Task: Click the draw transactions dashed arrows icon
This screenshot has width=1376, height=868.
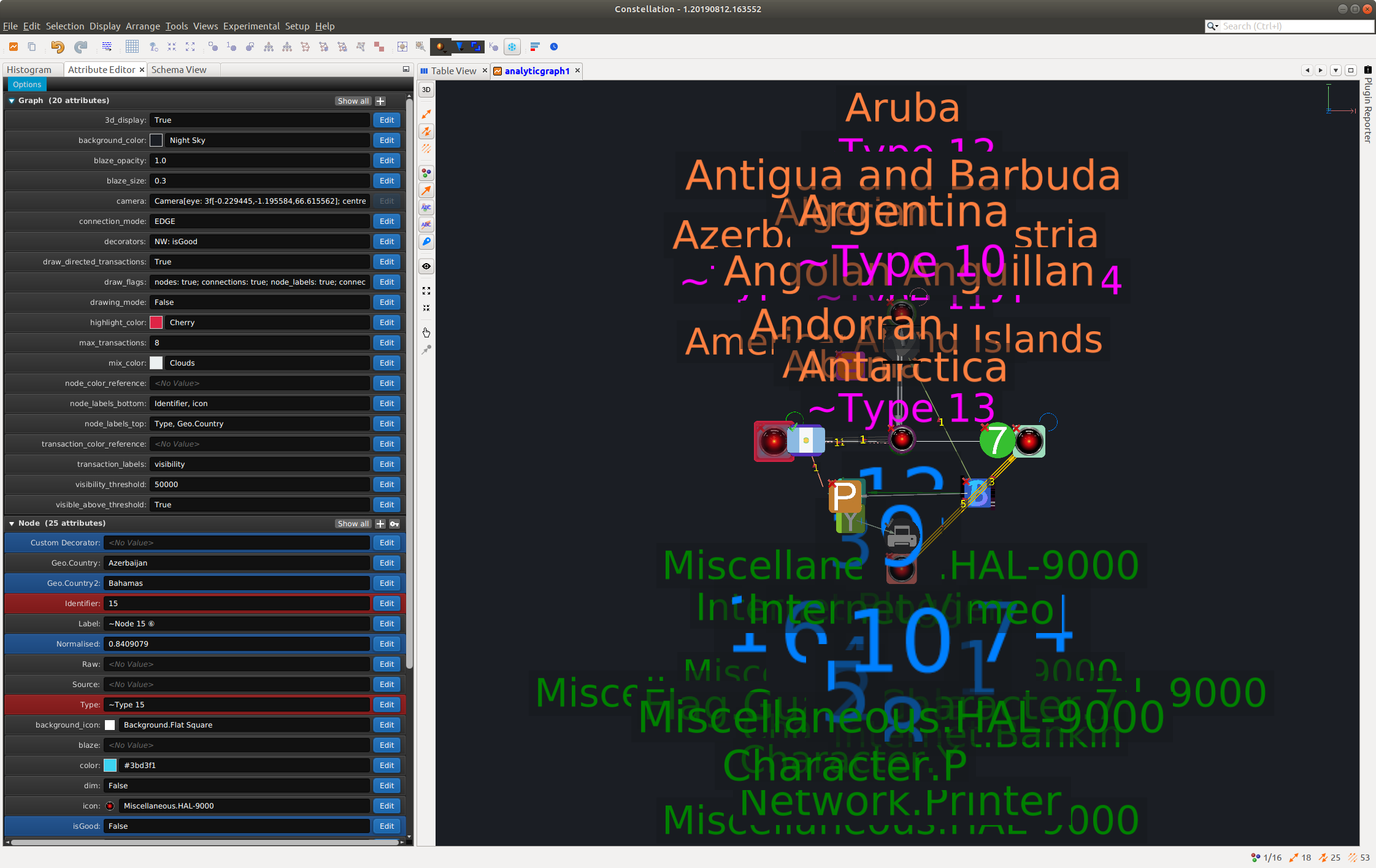Action: pos(426,148)
